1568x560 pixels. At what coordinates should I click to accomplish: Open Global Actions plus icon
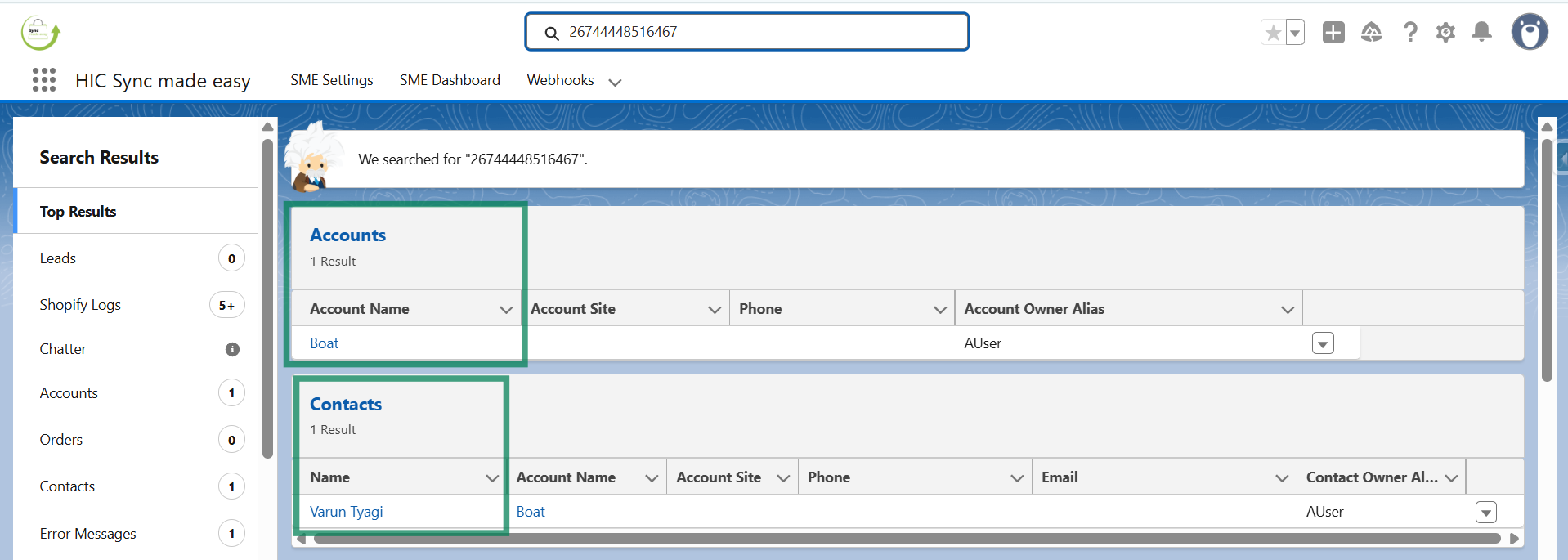(x=1333, y=33)
